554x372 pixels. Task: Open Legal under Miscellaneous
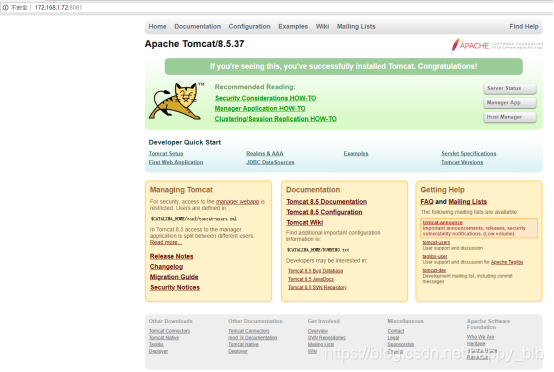pyautogui.click(x=393, y=338)
